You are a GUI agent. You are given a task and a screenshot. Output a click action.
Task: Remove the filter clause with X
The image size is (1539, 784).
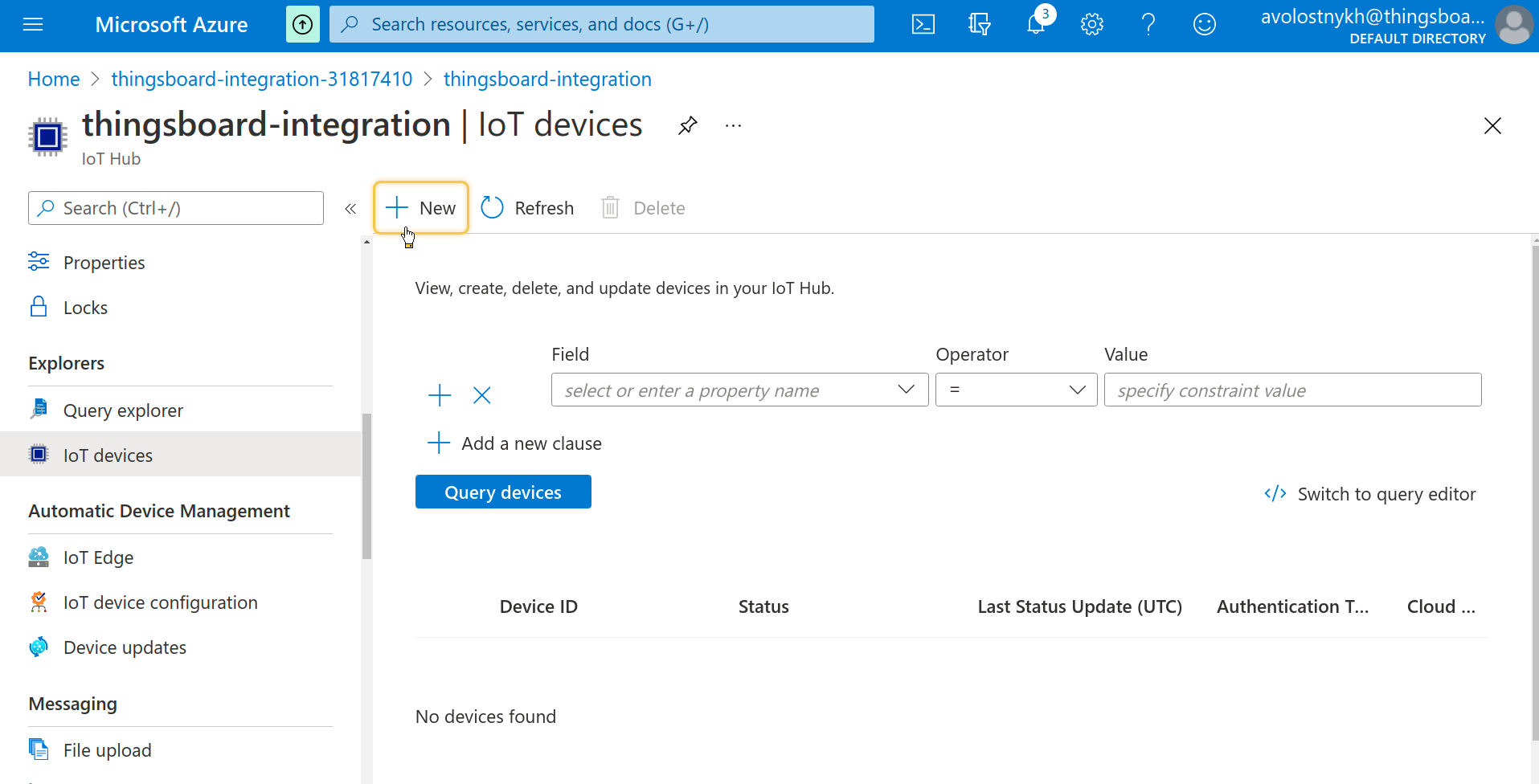482,395
